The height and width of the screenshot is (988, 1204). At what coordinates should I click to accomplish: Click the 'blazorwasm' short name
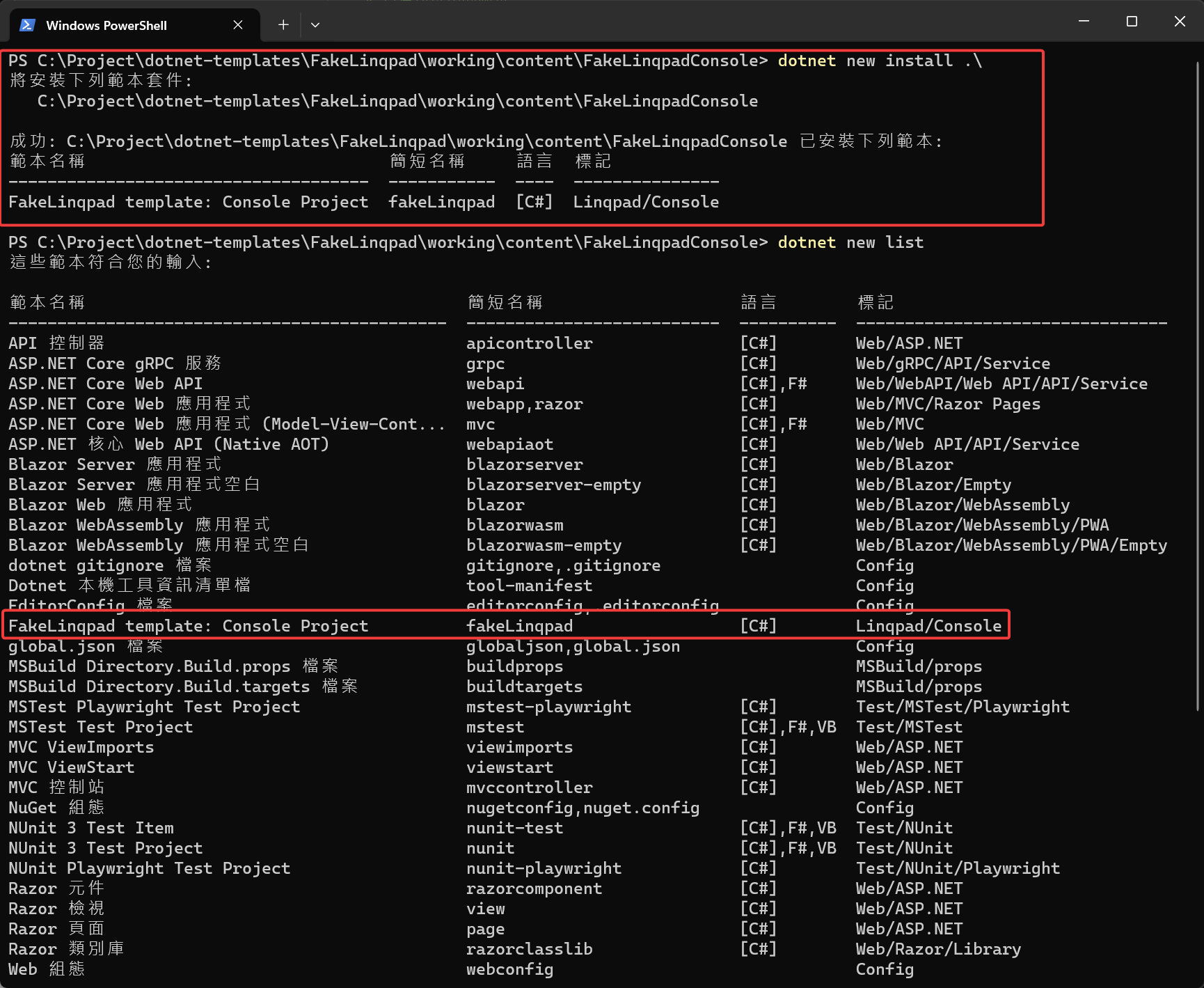(x=514, y=525)
